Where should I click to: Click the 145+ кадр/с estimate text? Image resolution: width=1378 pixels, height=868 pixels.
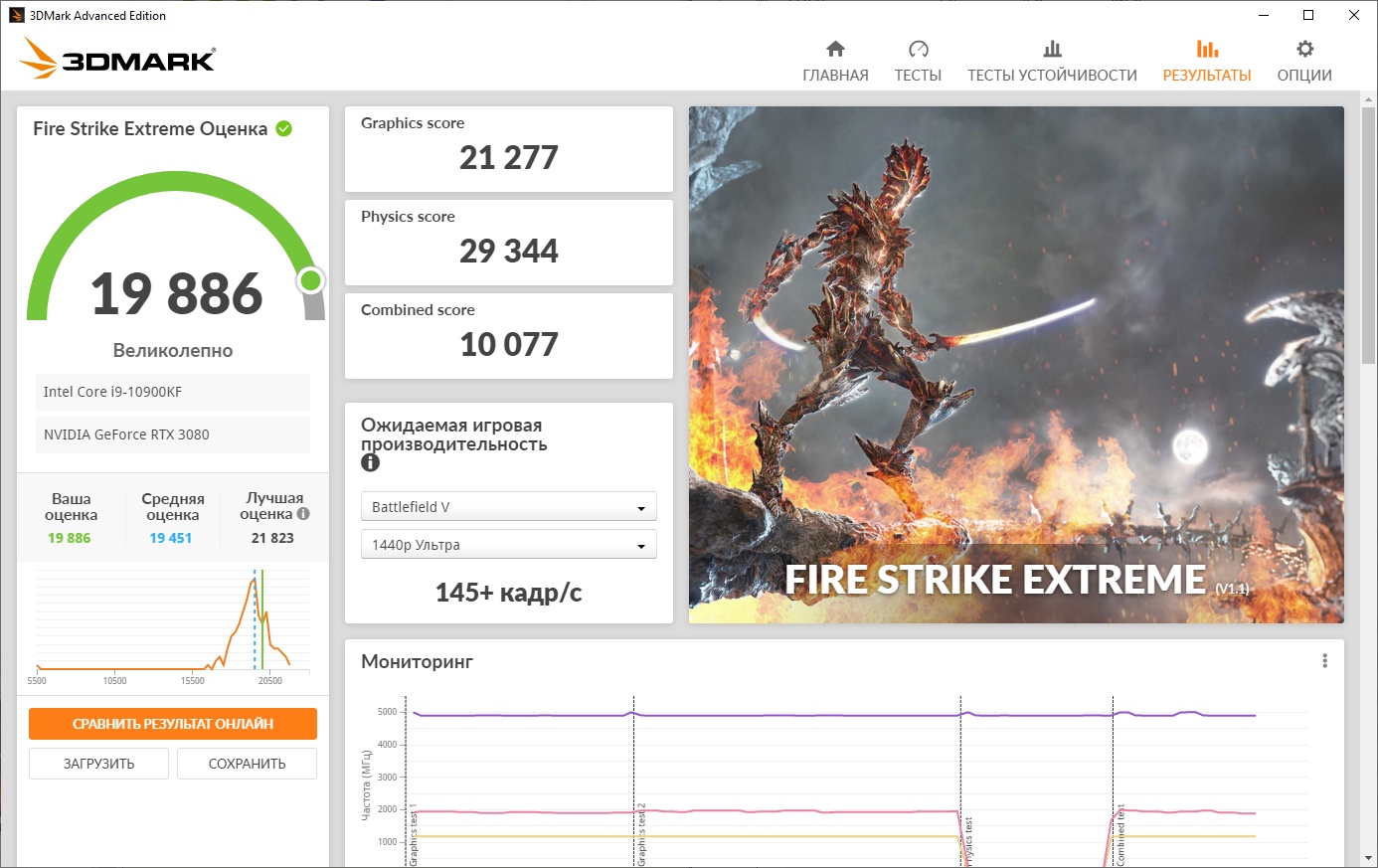point(508,593)
